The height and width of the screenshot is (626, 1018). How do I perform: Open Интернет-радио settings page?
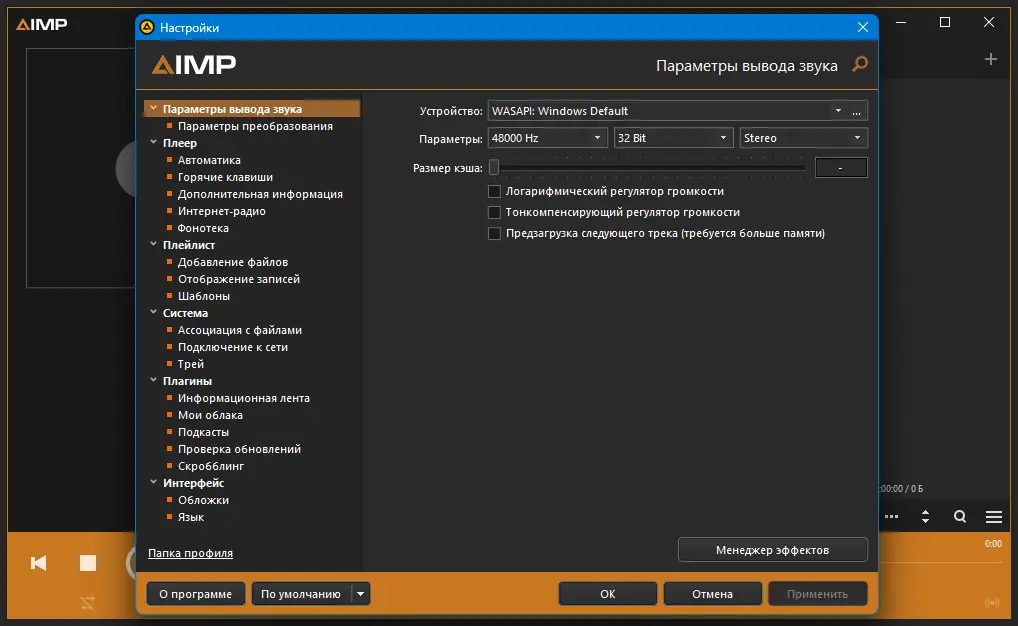click(x=221, y=211)
